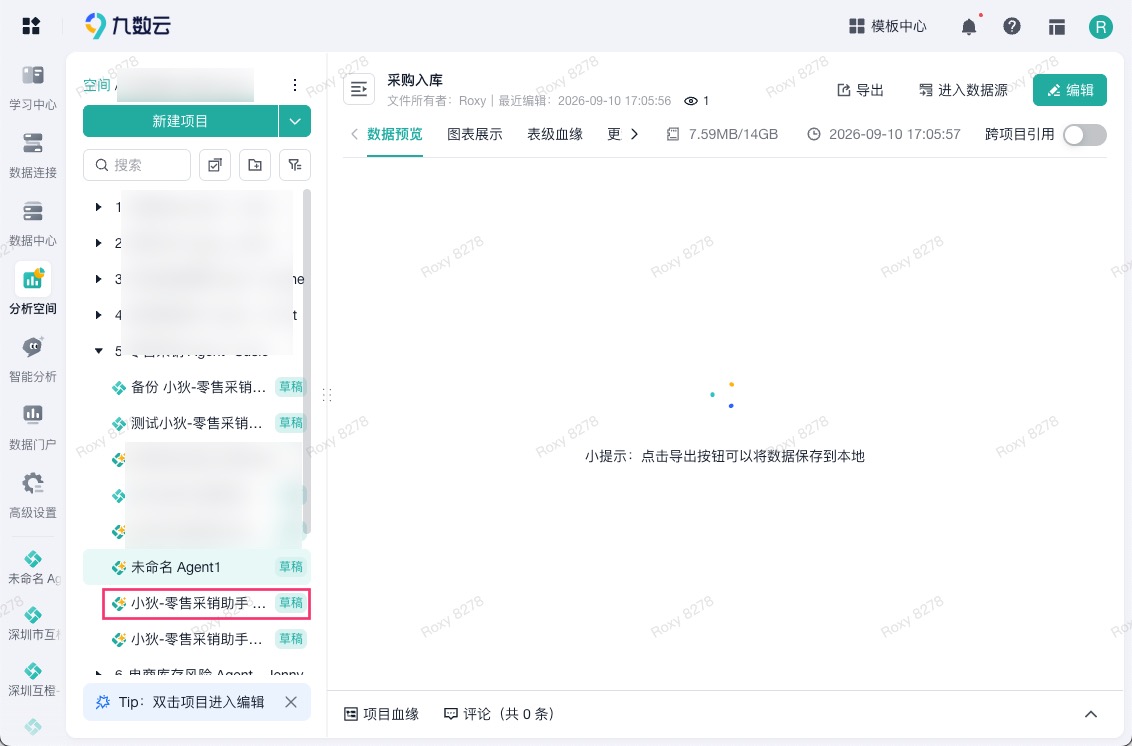Click the 编辑 button
Screen dimensions: 1132x746
coord(1070,90)
